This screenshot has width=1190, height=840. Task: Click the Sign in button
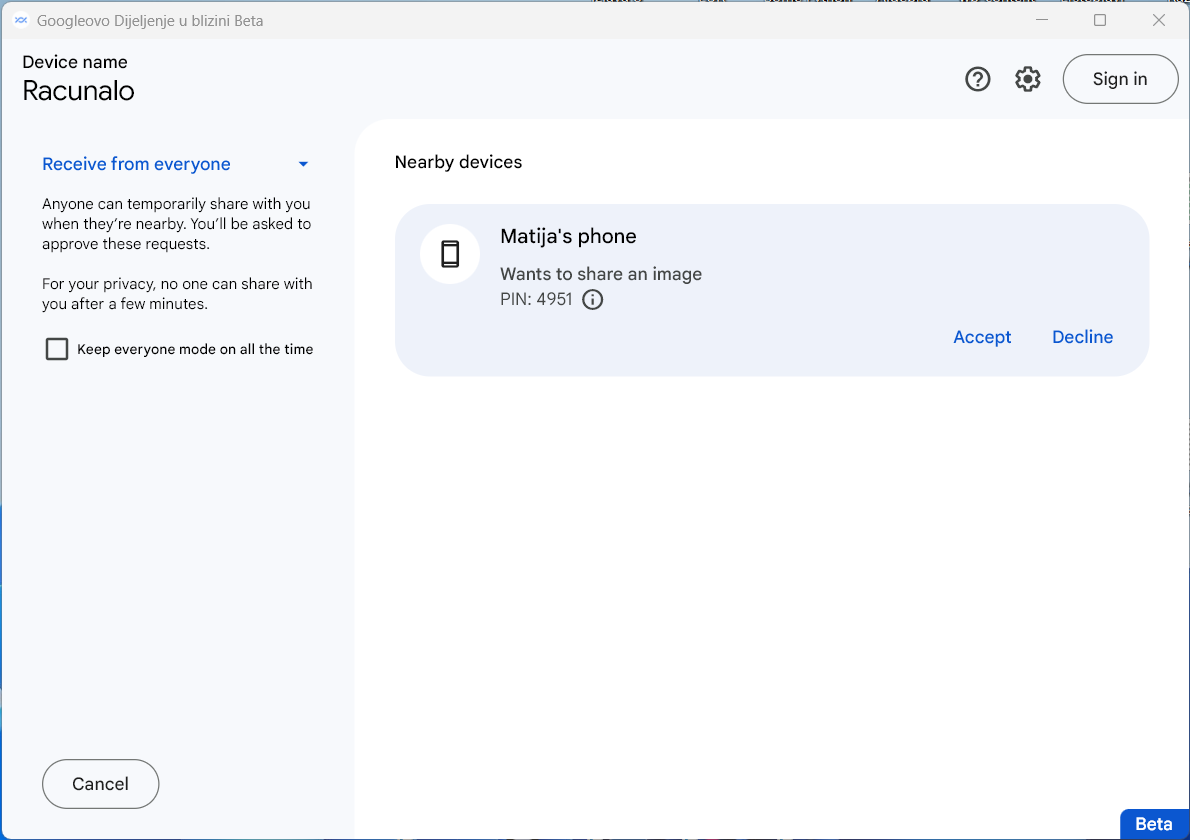pos(1120,79)
